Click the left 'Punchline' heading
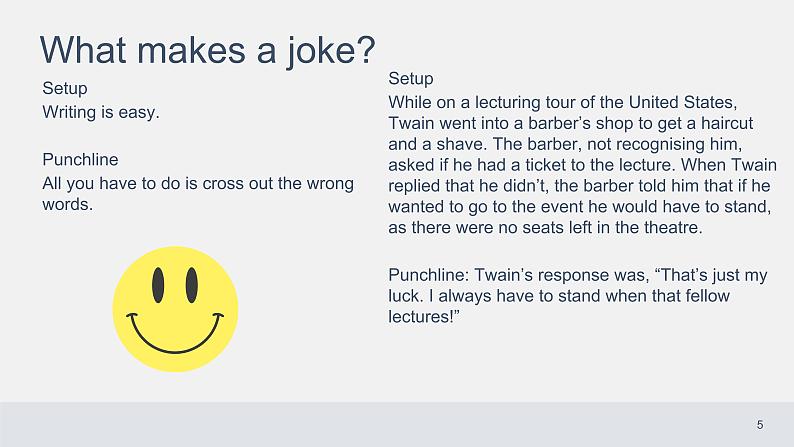 click(x=80, y=159)
